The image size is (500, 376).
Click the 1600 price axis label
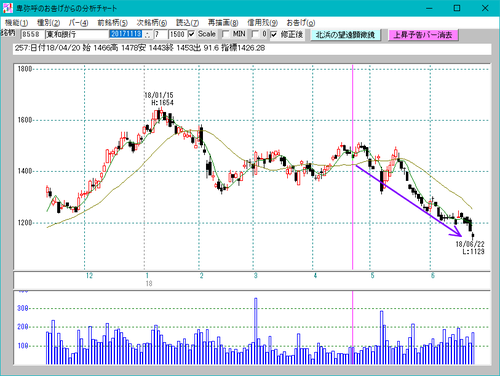pyautogui.click(x=25, y=120)
